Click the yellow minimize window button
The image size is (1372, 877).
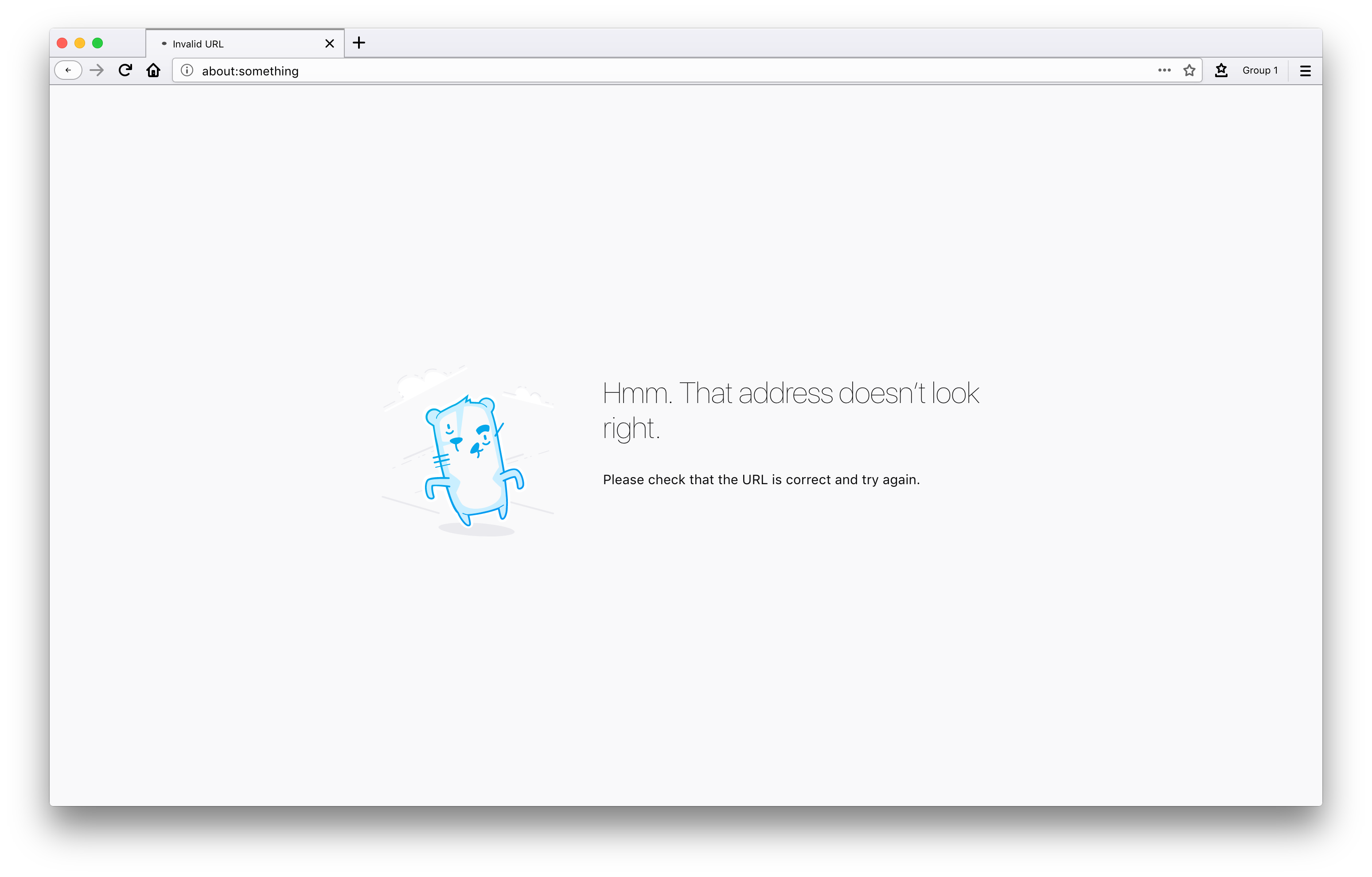80,43
